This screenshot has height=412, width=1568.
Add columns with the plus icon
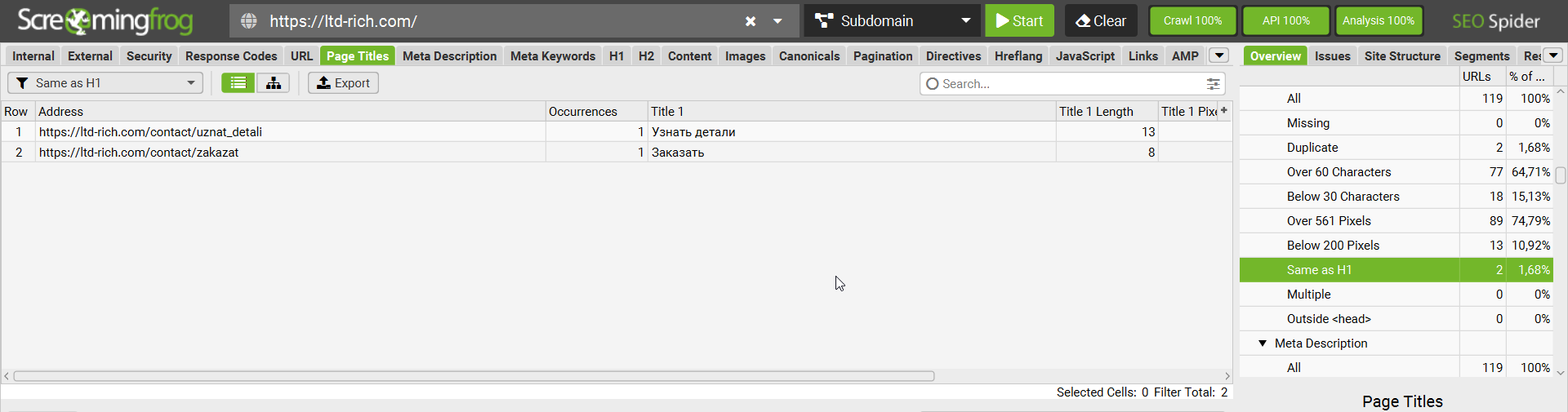click(1224, 110)
